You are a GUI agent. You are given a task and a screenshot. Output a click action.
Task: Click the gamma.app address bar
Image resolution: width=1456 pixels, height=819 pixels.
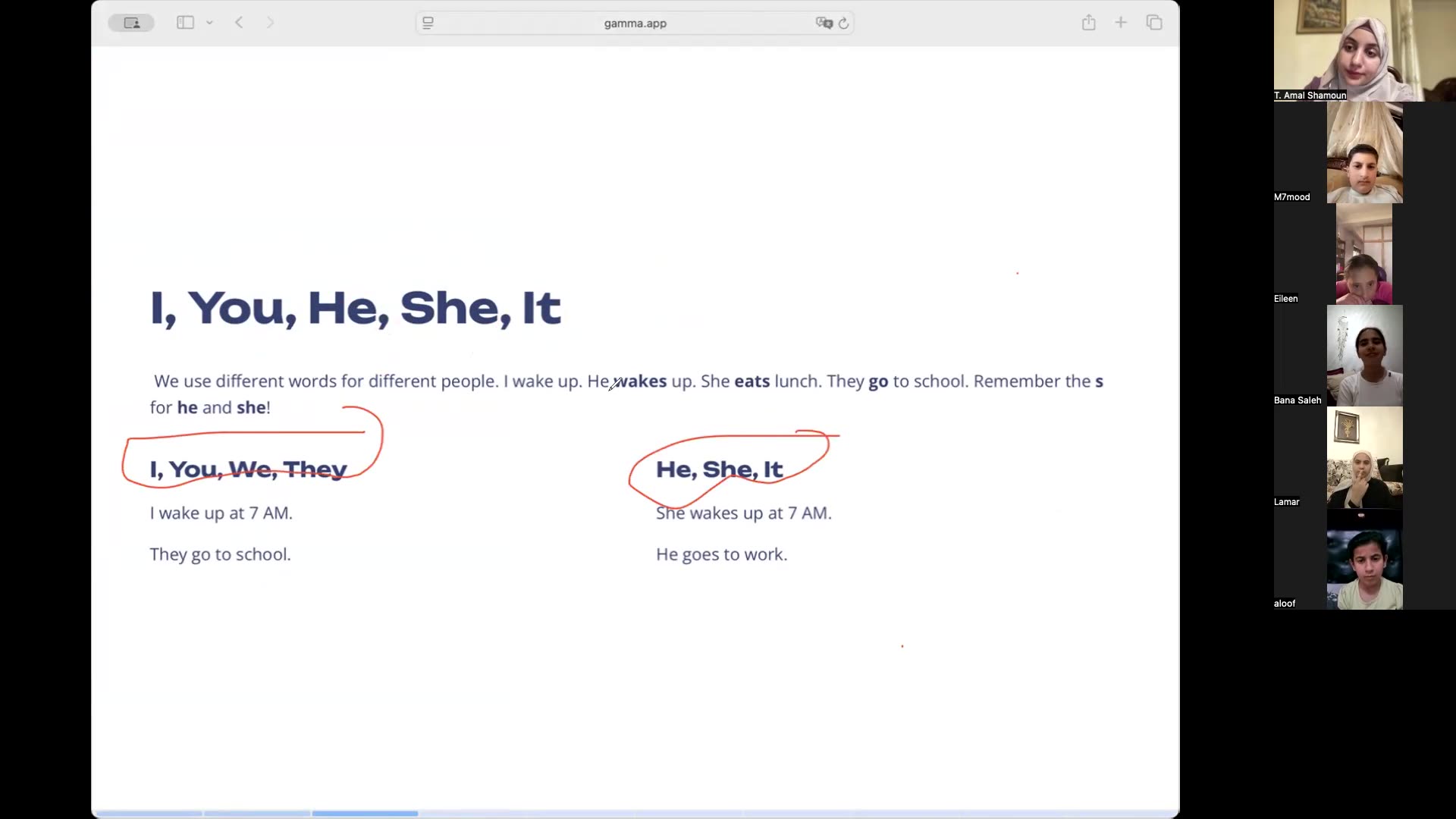635,24
